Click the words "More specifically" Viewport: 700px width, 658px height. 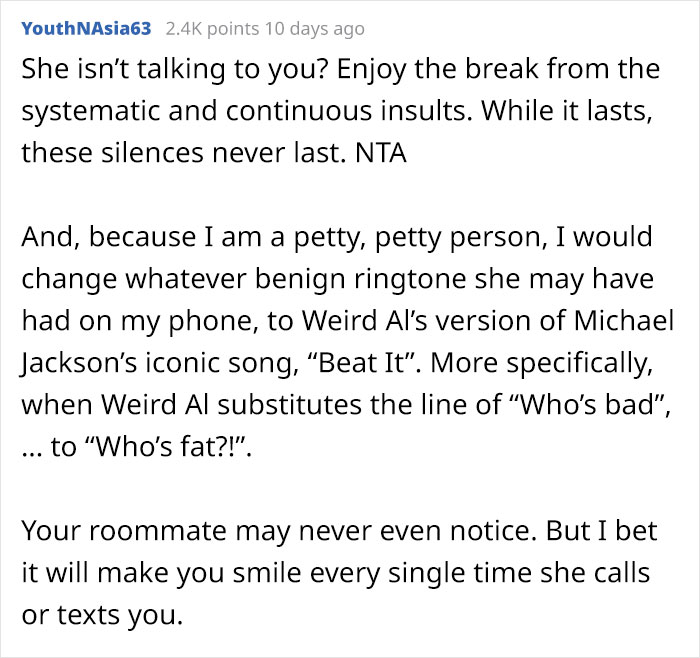coord(542,364)
